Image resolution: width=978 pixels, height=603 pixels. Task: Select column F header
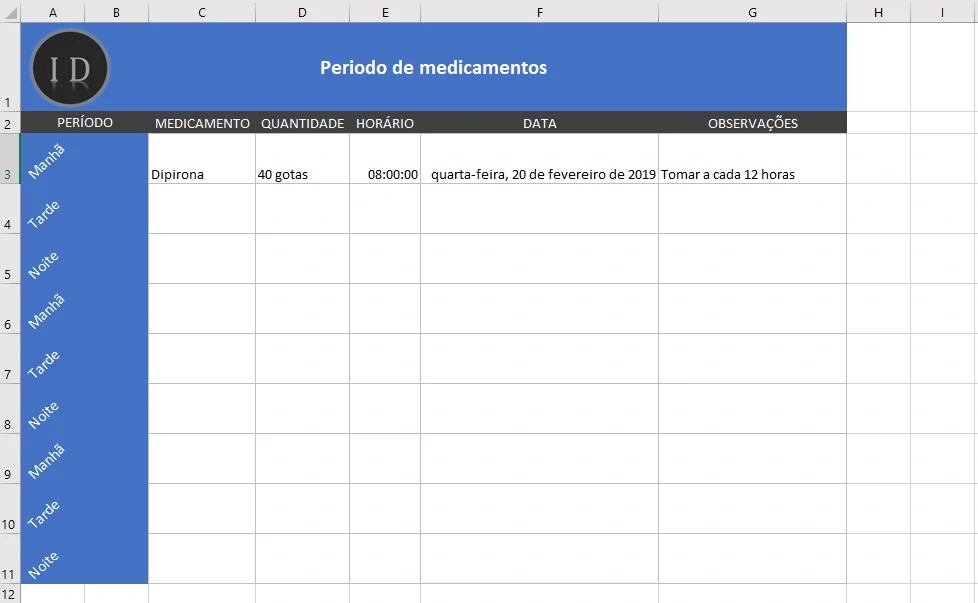(539, 11)
